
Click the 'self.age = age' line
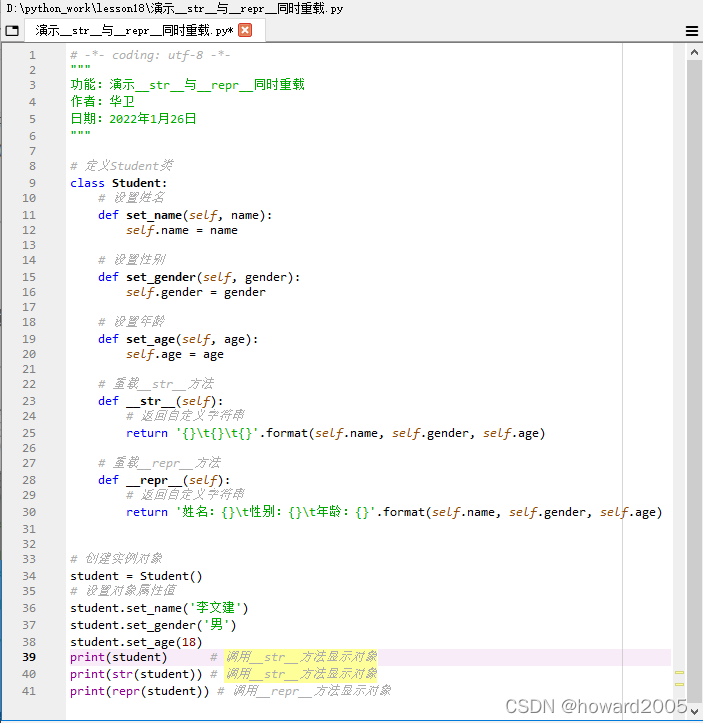click(x=175, y=355)
